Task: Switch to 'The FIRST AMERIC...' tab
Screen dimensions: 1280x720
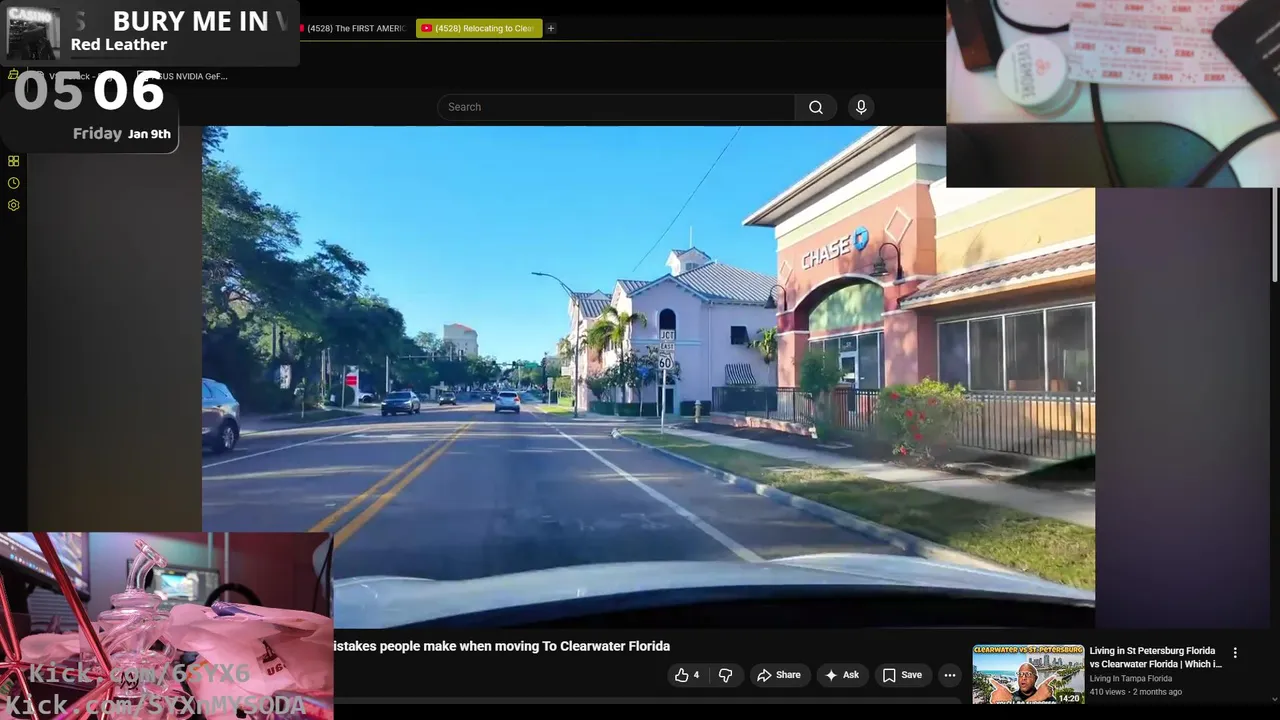Action: pyautogui.click(x=351, y=28)
